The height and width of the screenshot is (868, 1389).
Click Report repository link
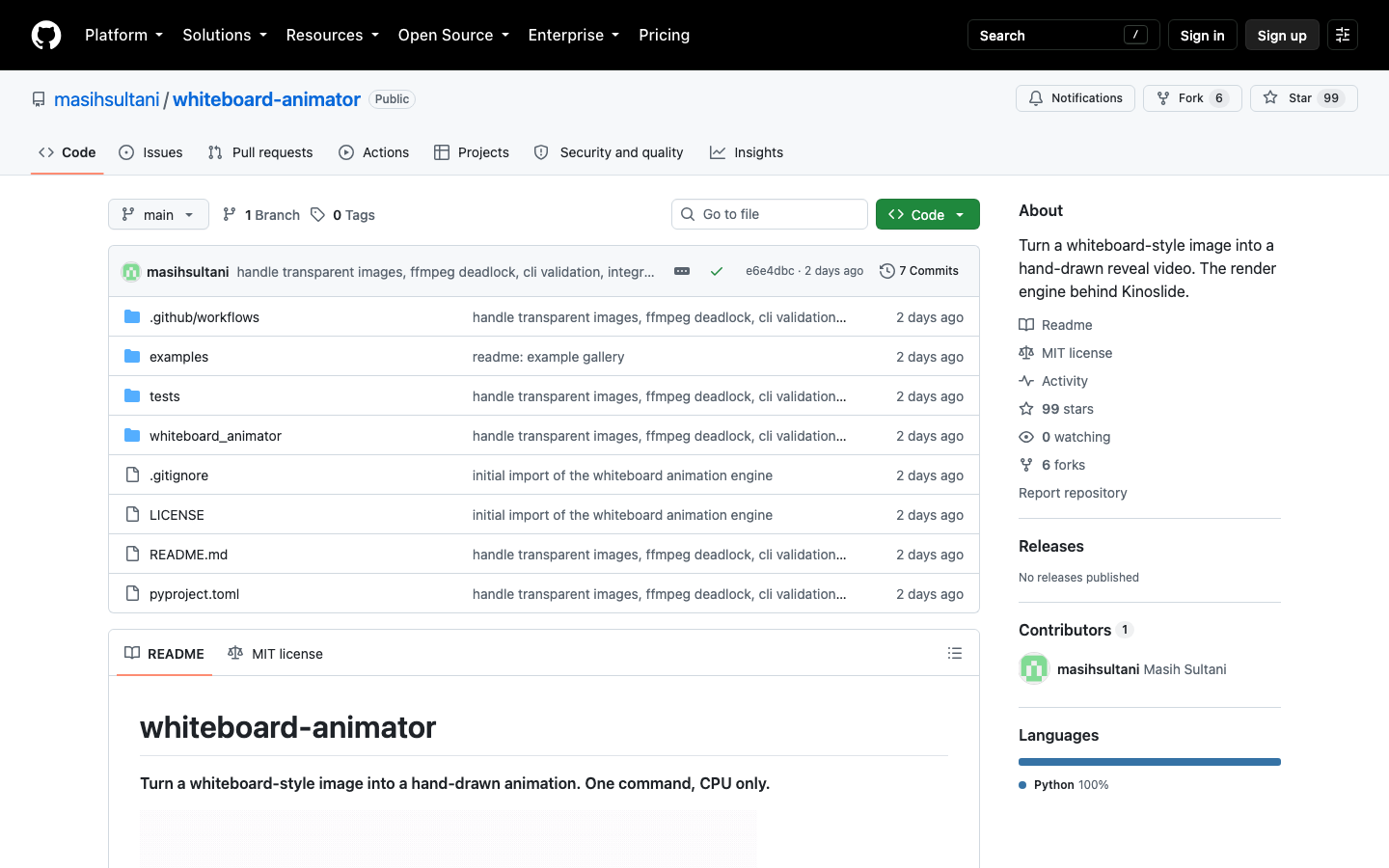tap(1073, 493)
